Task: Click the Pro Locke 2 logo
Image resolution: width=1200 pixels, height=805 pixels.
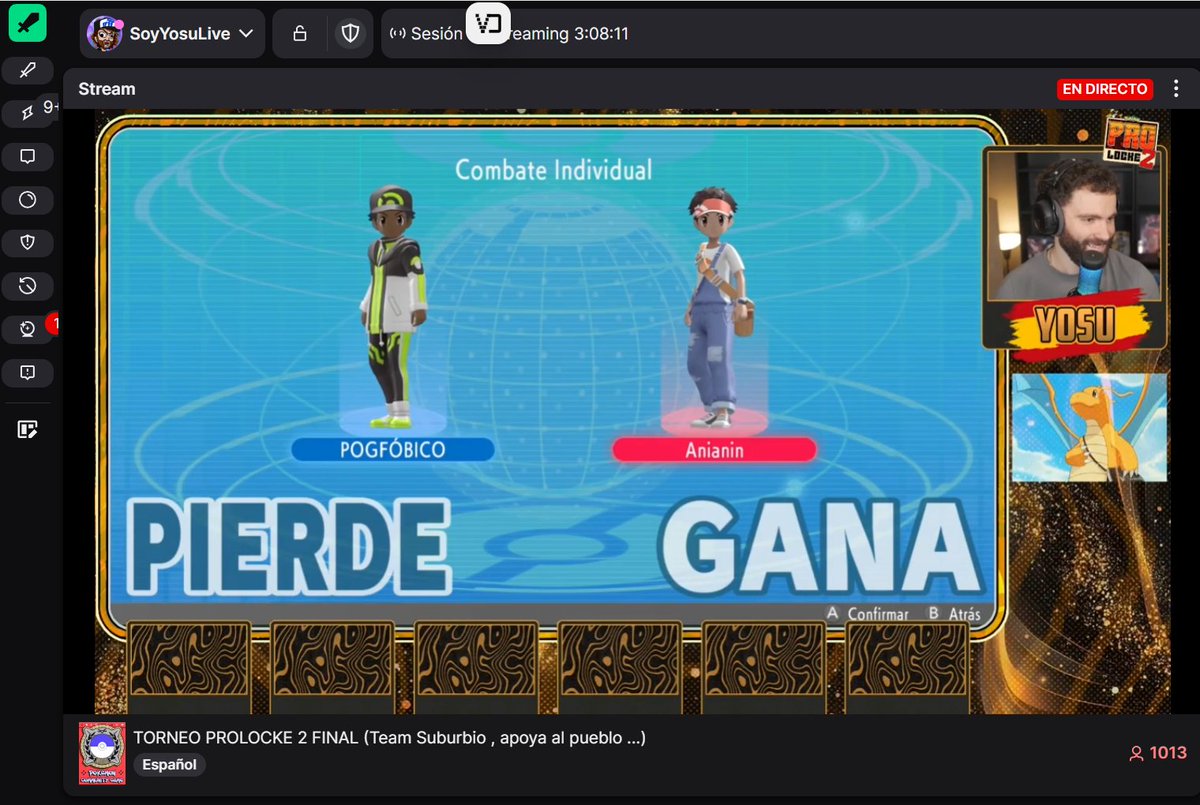Action: point(1131,140)
